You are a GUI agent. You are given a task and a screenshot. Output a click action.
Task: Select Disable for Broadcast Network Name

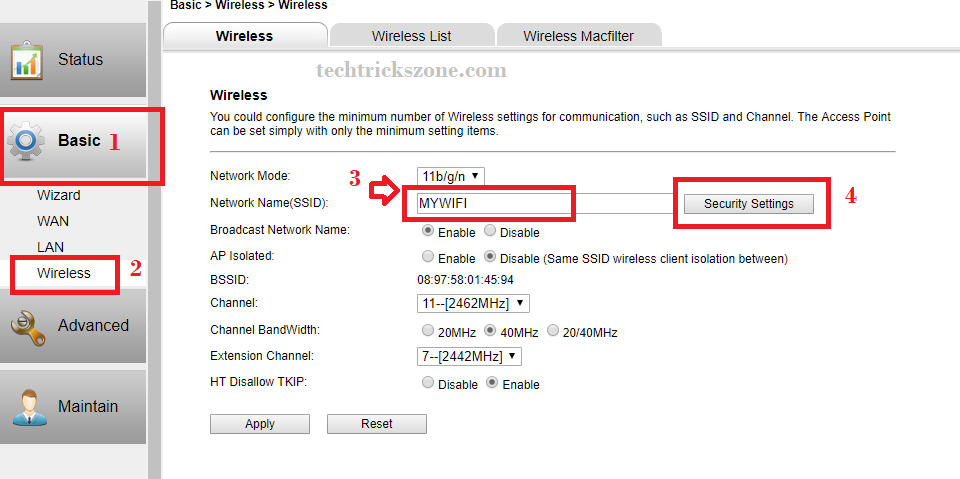coord(490,231)
